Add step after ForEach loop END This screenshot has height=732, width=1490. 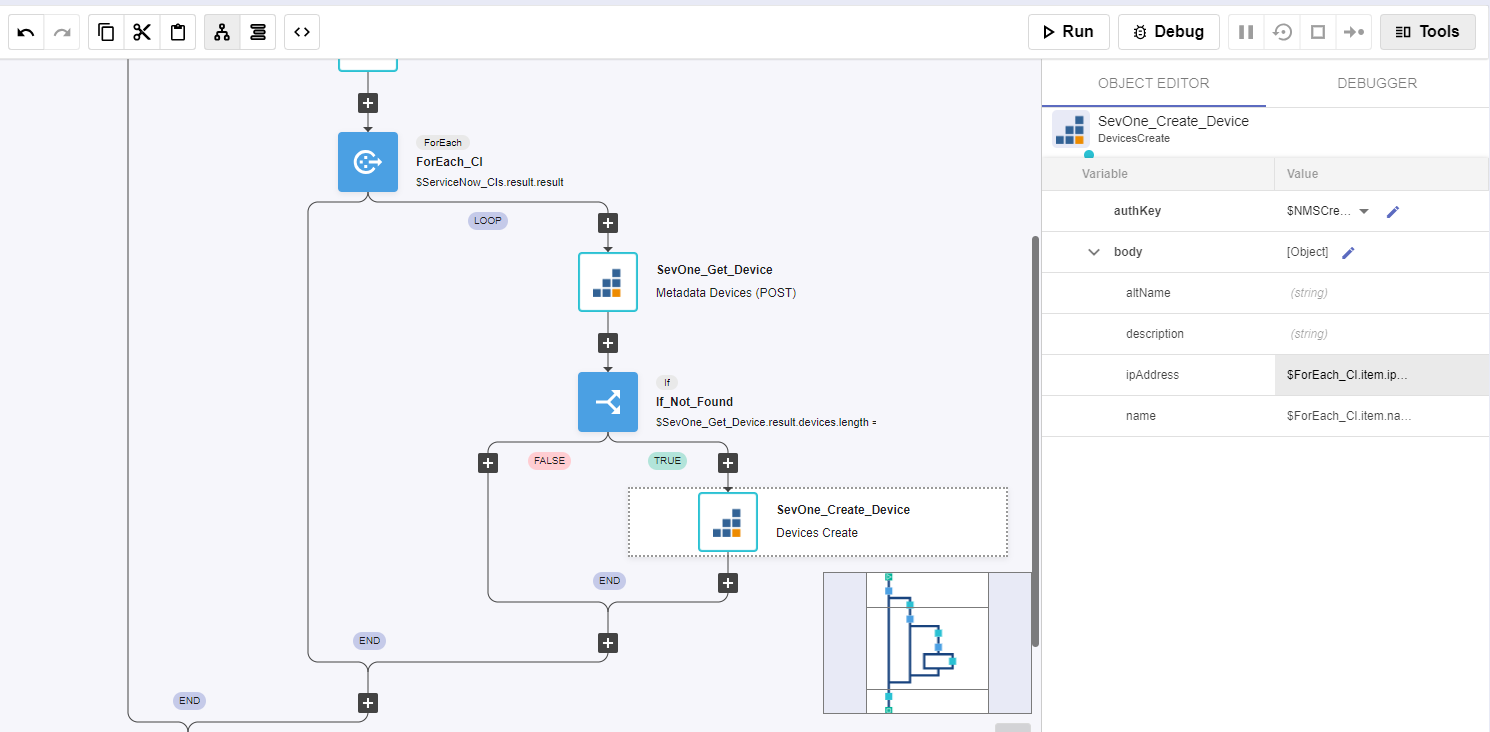pyautogui.click(x=368, y=703)
